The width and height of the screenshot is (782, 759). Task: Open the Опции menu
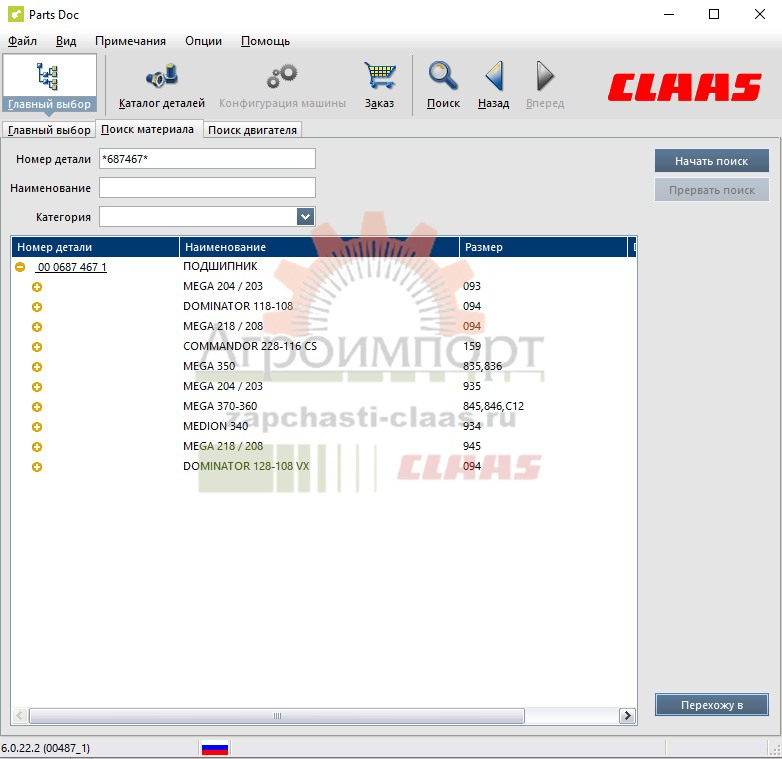coord(203,41)
